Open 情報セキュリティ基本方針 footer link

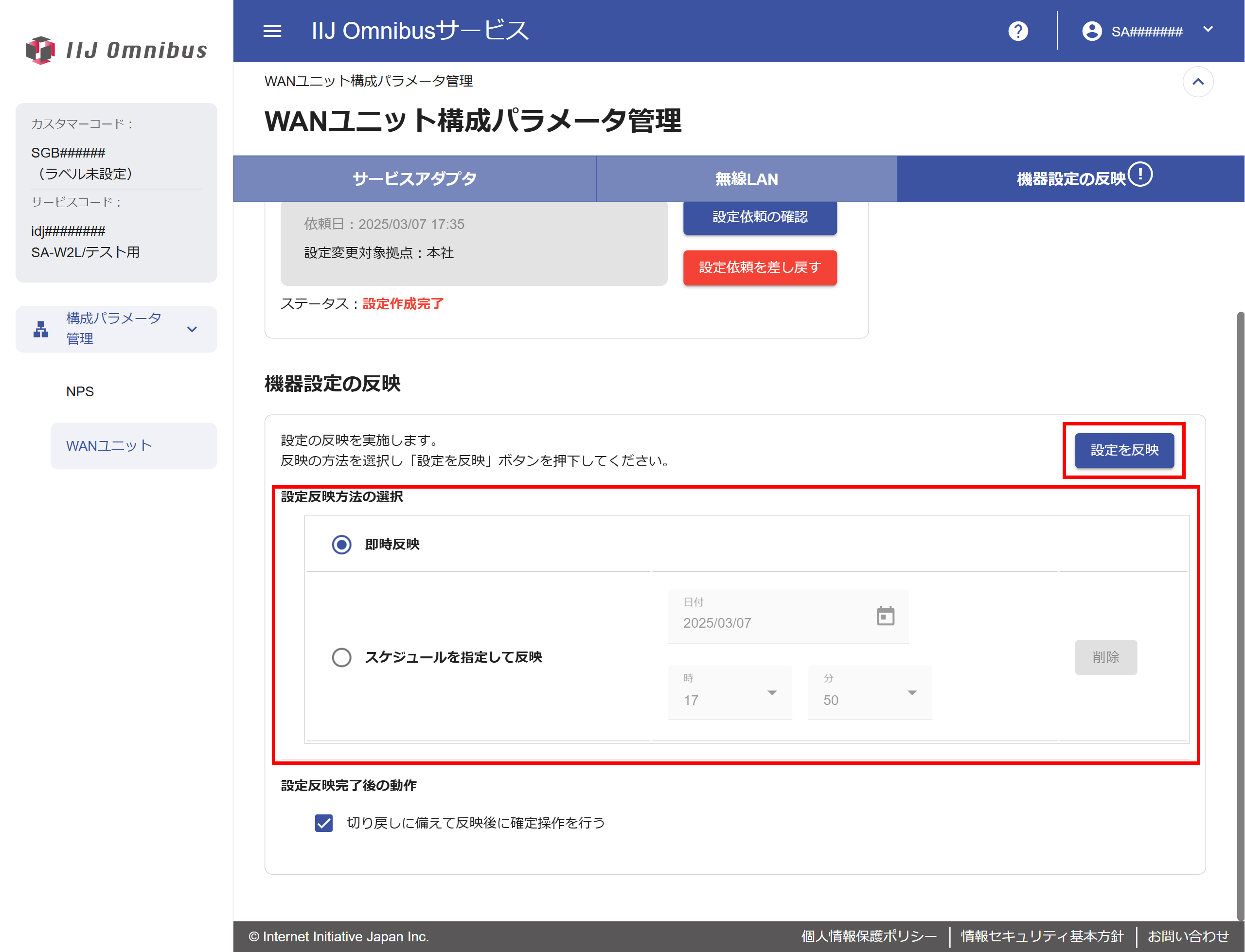pyautogui.click(x=1042, y=936)
